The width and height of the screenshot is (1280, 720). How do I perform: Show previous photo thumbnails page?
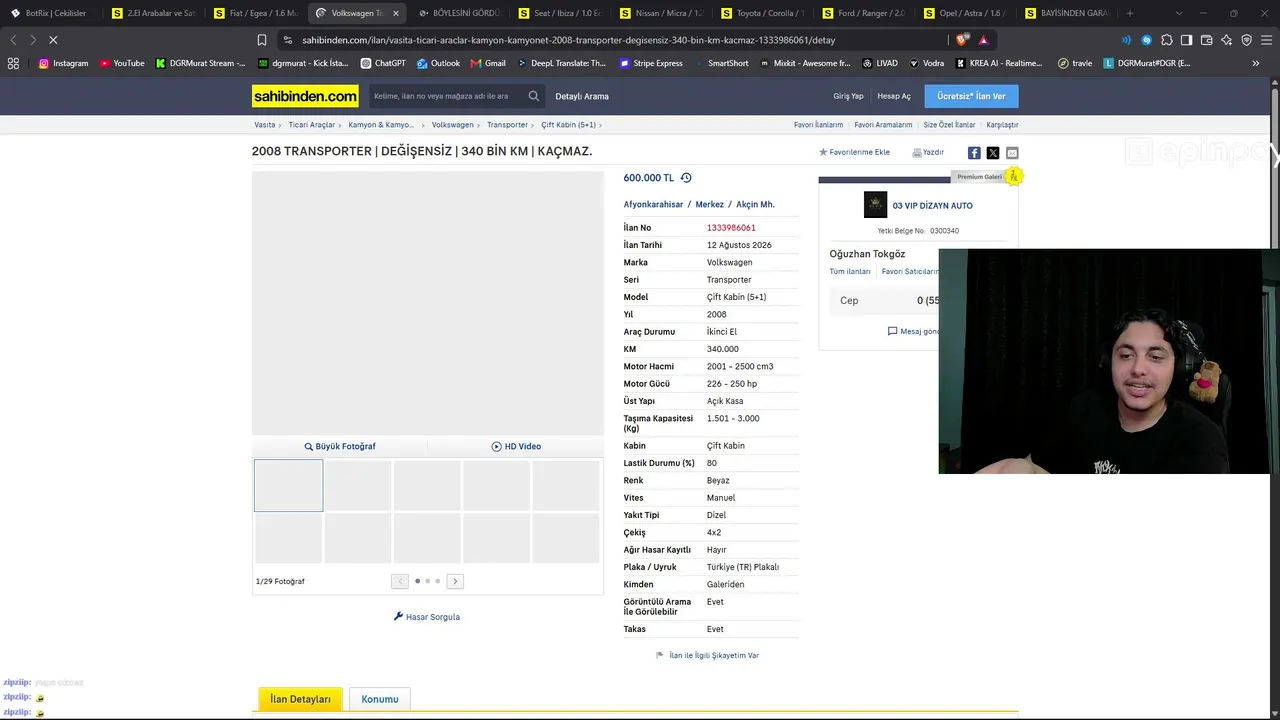400,581
